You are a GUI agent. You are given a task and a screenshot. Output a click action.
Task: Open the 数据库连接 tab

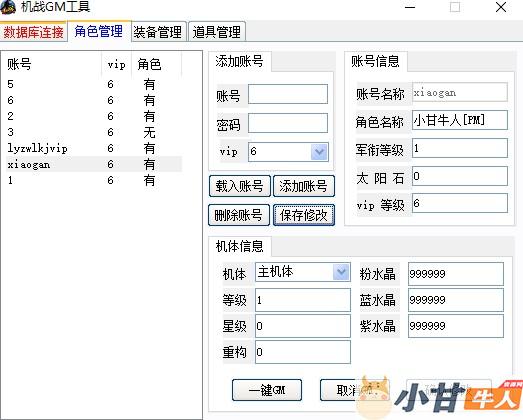click(x=33, y=32)
